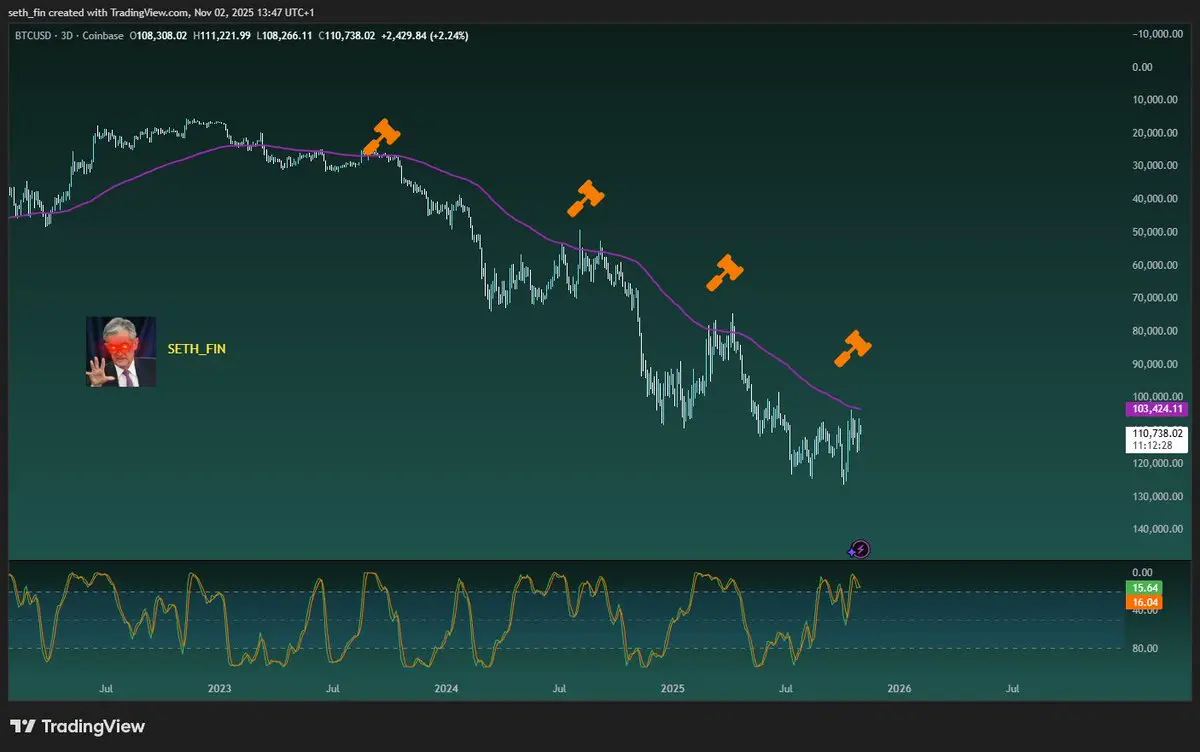The image size is (1200, 752).
Task: Click the TradingView logo
Action: pos(78,727)
